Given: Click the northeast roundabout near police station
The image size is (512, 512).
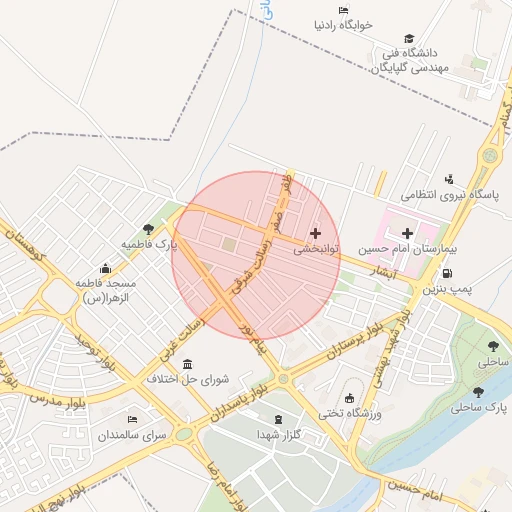Looking at the screenshot, I should (489, 155).
